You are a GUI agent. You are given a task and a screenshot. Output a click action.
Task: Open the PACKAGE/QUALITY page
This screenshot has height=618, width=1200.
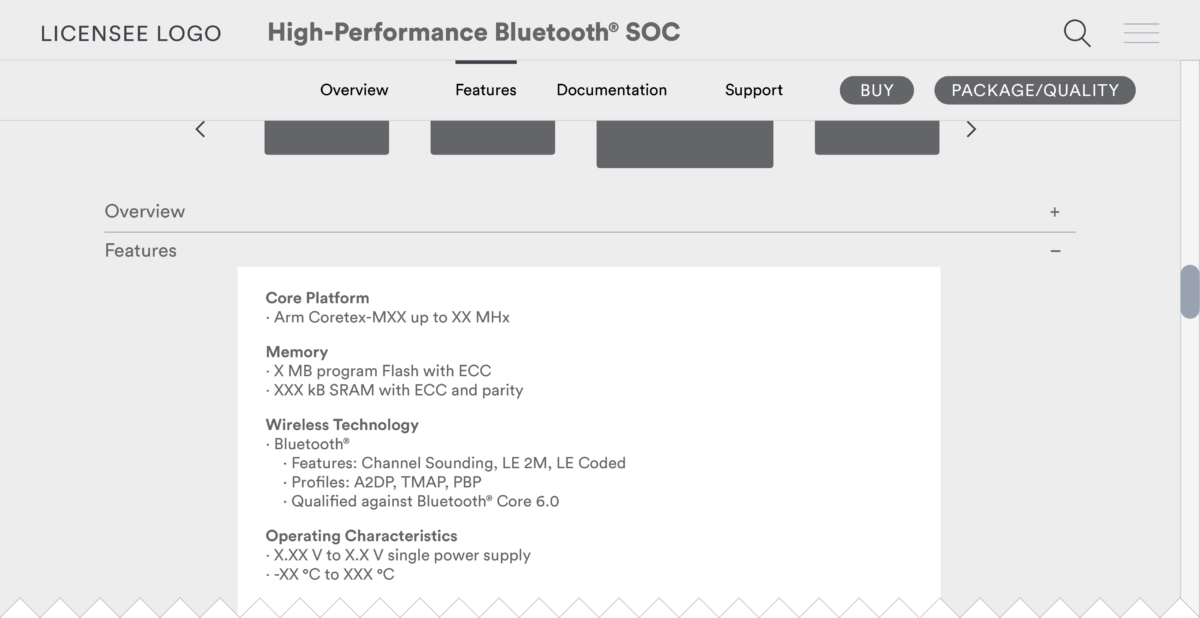1034,90
